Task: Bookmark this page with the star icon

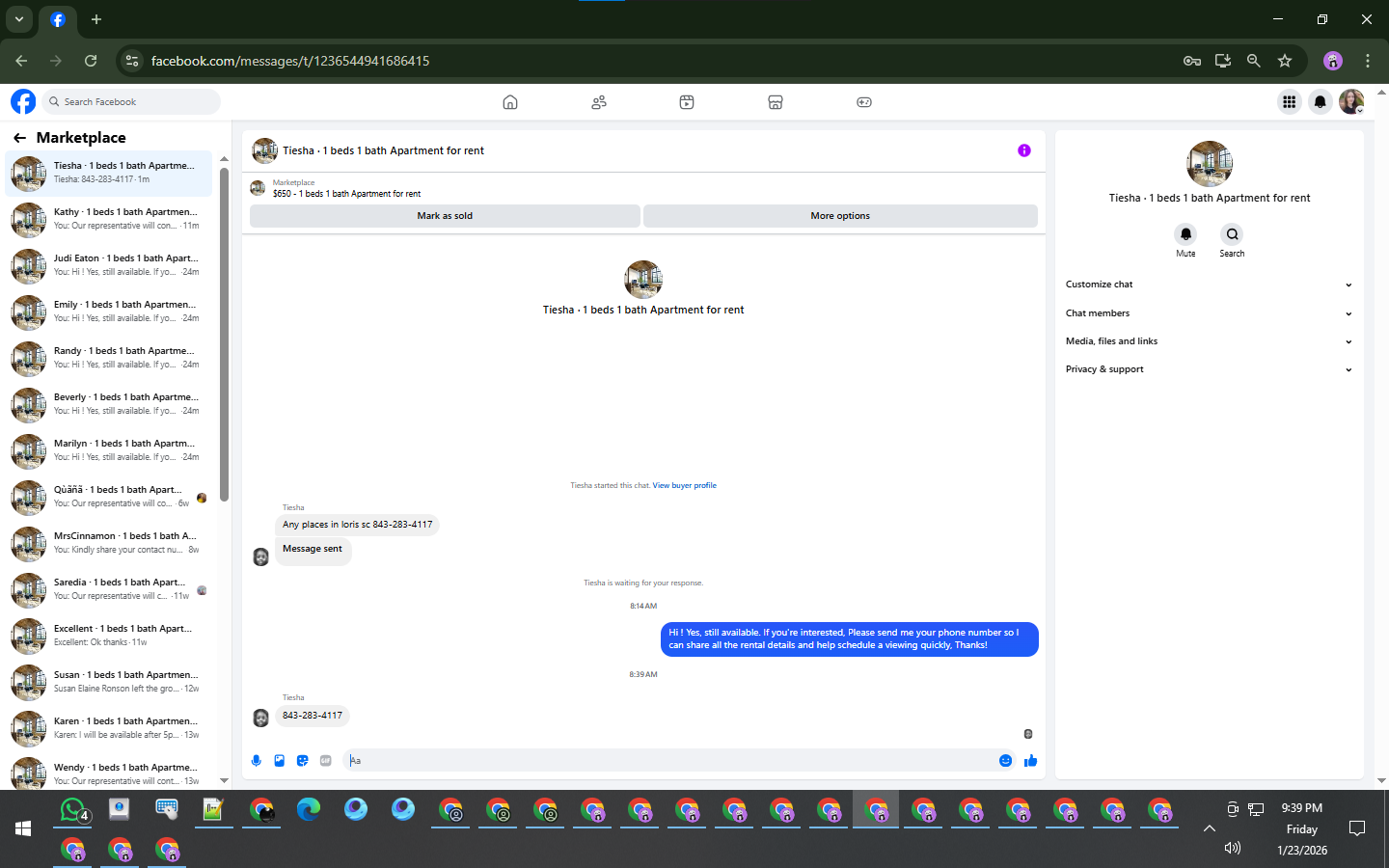Action: [1285, 61]
